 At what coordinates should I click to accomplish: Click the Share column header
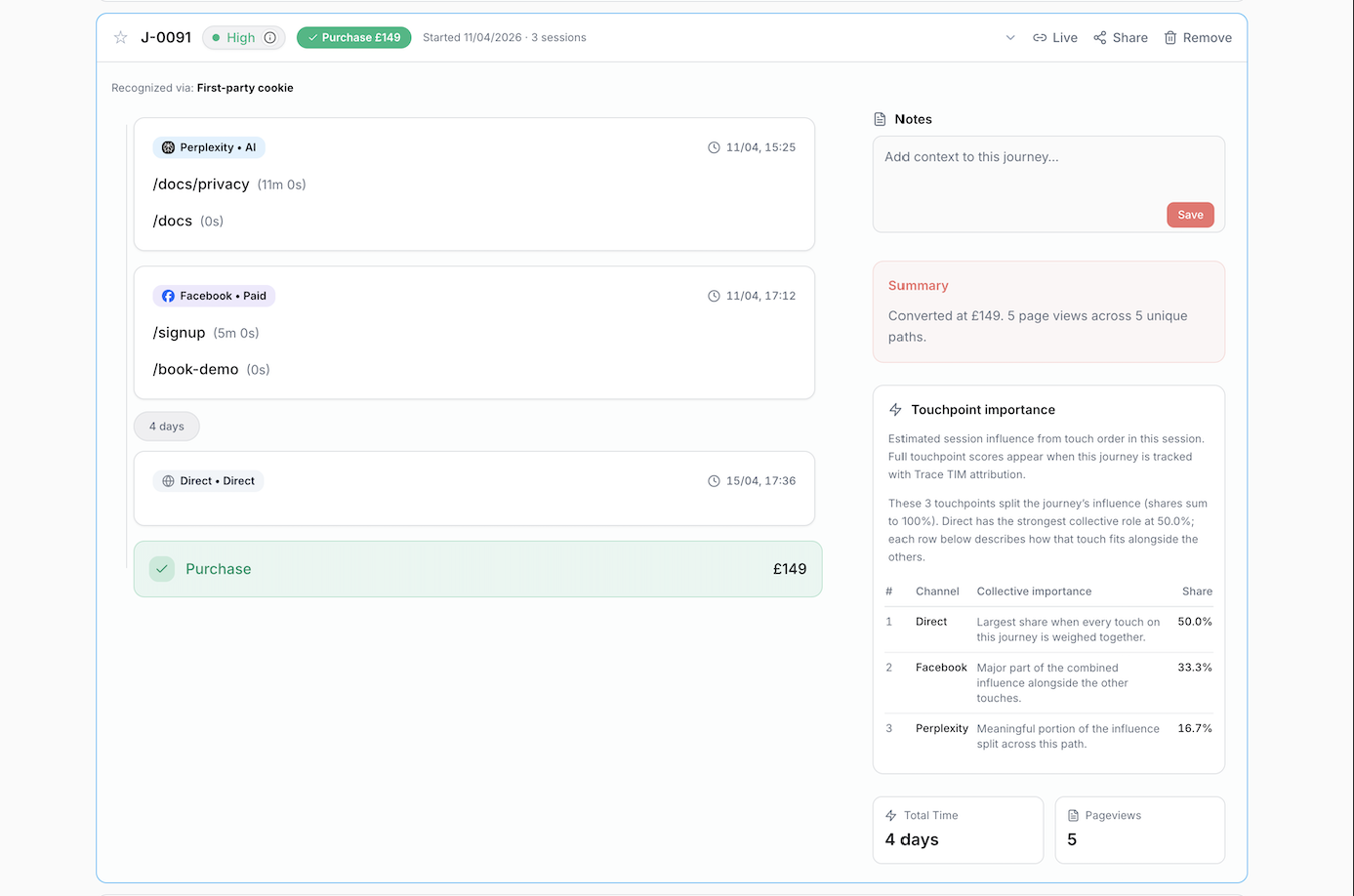click(x=1197, y=591)
